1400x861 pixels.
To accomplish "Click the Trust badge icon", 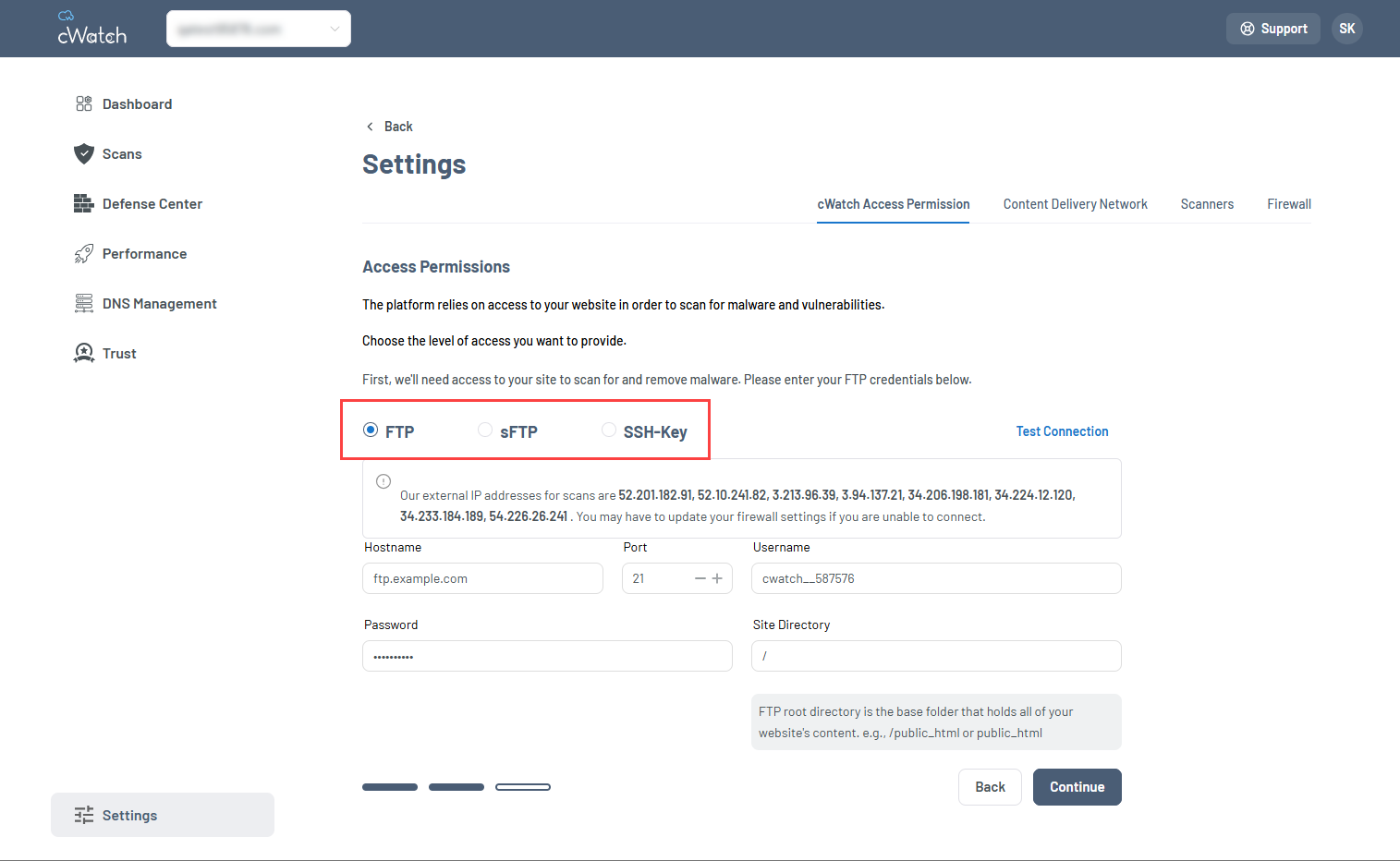I will [x=84, y=353].
